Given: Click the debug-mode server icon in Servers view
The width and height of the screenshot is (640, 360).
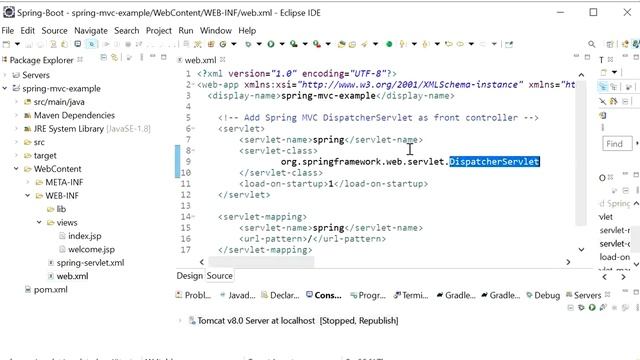Looking at the screenshot, I should [x=581, y=307].
